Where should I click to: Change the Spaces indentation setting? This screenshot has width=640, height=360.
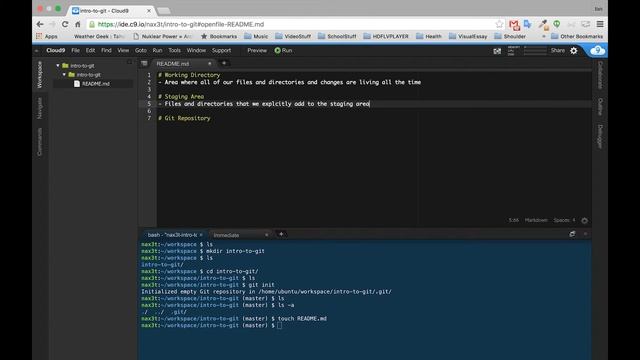(564, 220)
